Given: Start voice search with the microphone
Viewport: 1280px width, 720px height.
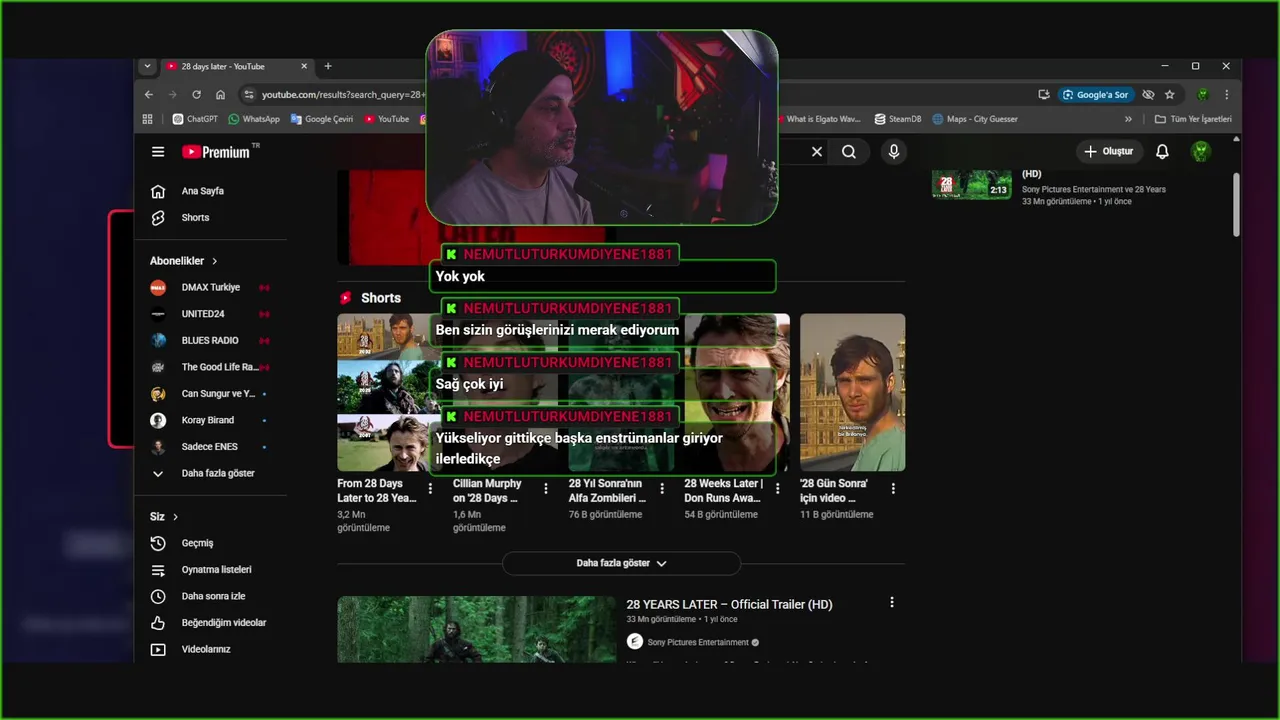Looking at the screenshot, I should (894, 152).
